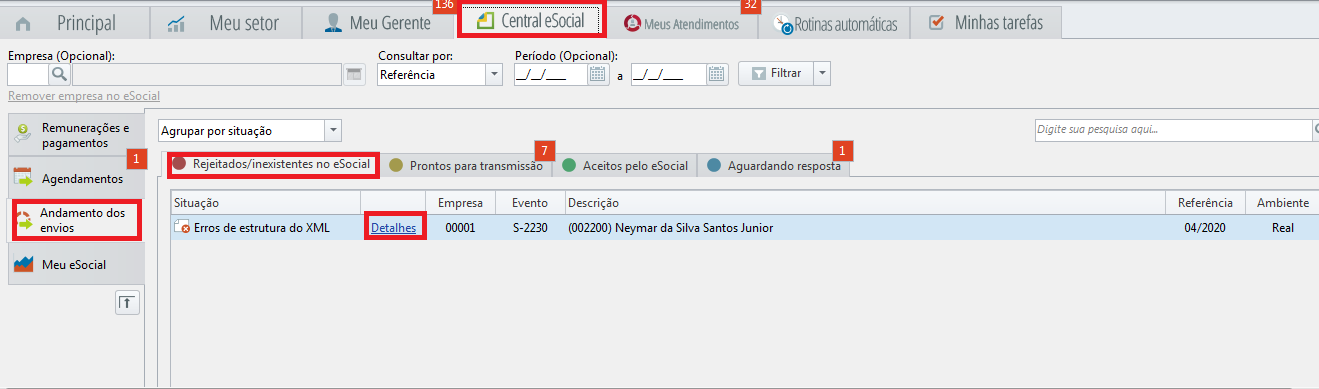Select Aguardando resposta tab
This screenshot has width=1319, height=389.
pyautogui.click(x=773, y=166)
